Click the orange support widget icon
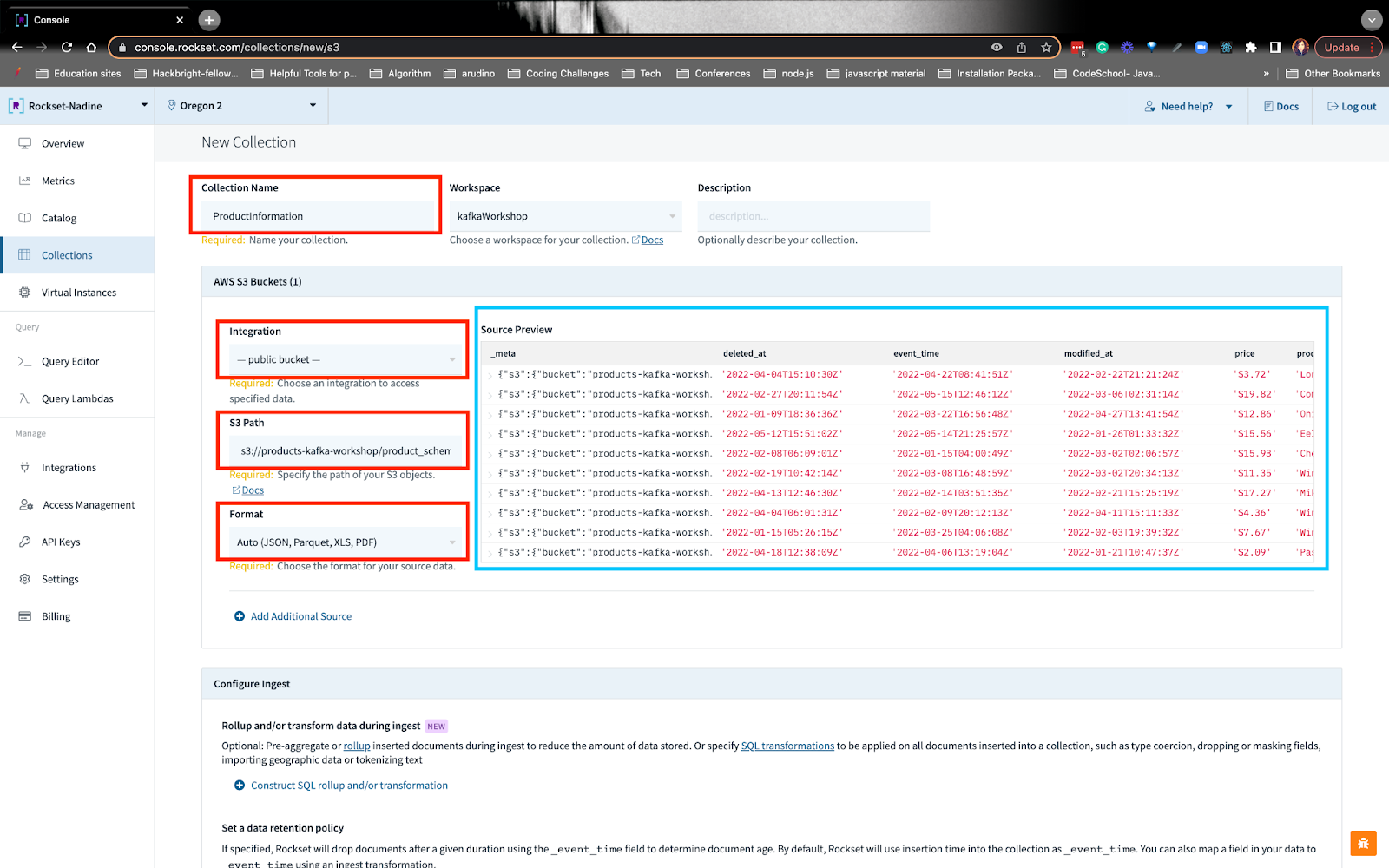Screen dimensions: 1389x868 [1364, 843]
